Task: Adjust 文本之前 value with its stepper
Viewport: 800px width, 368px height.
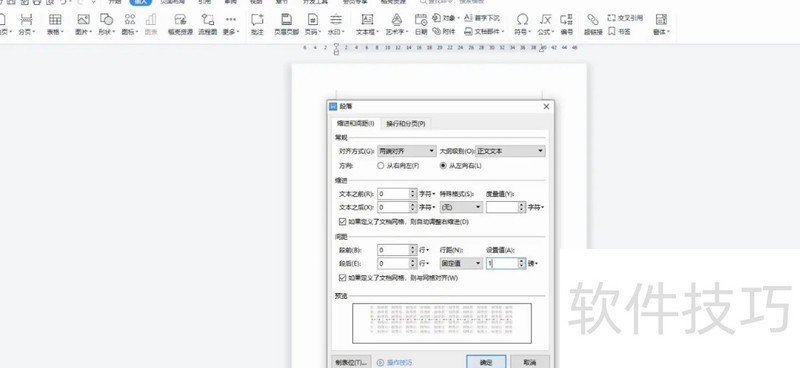Action: pyautogui.click(x=413, y=194)
